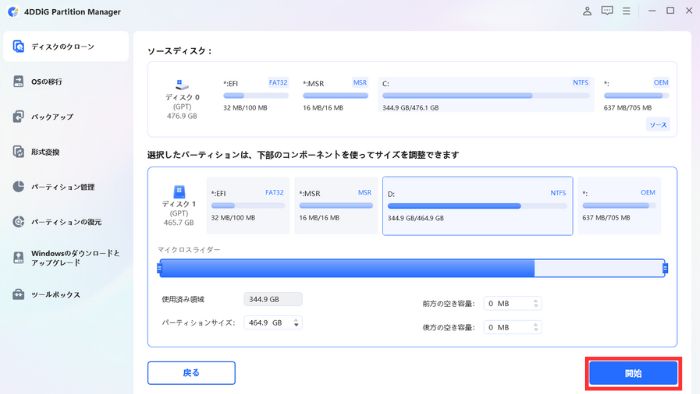The width and height of the screenshot is (700, 394).
Task: Click the Toolbox (ツールボックス) briefcase icon
Action: 18,294
